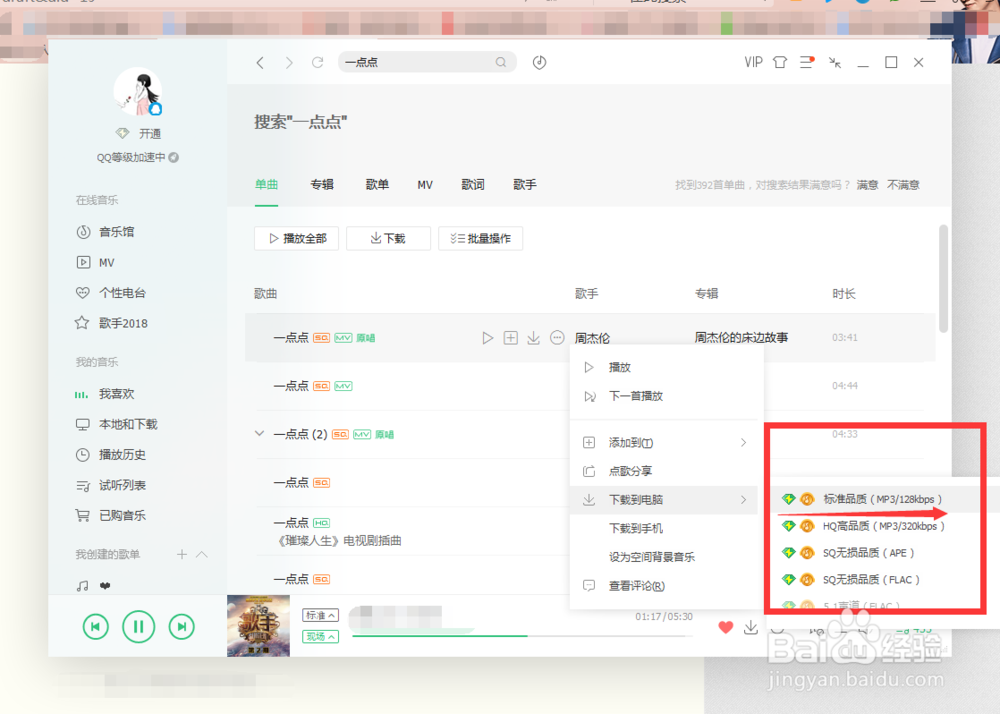This screenshot has height=714, width=1000.
Task: Open the skin (shirt) icon
Action: click(x=779, y=62)
